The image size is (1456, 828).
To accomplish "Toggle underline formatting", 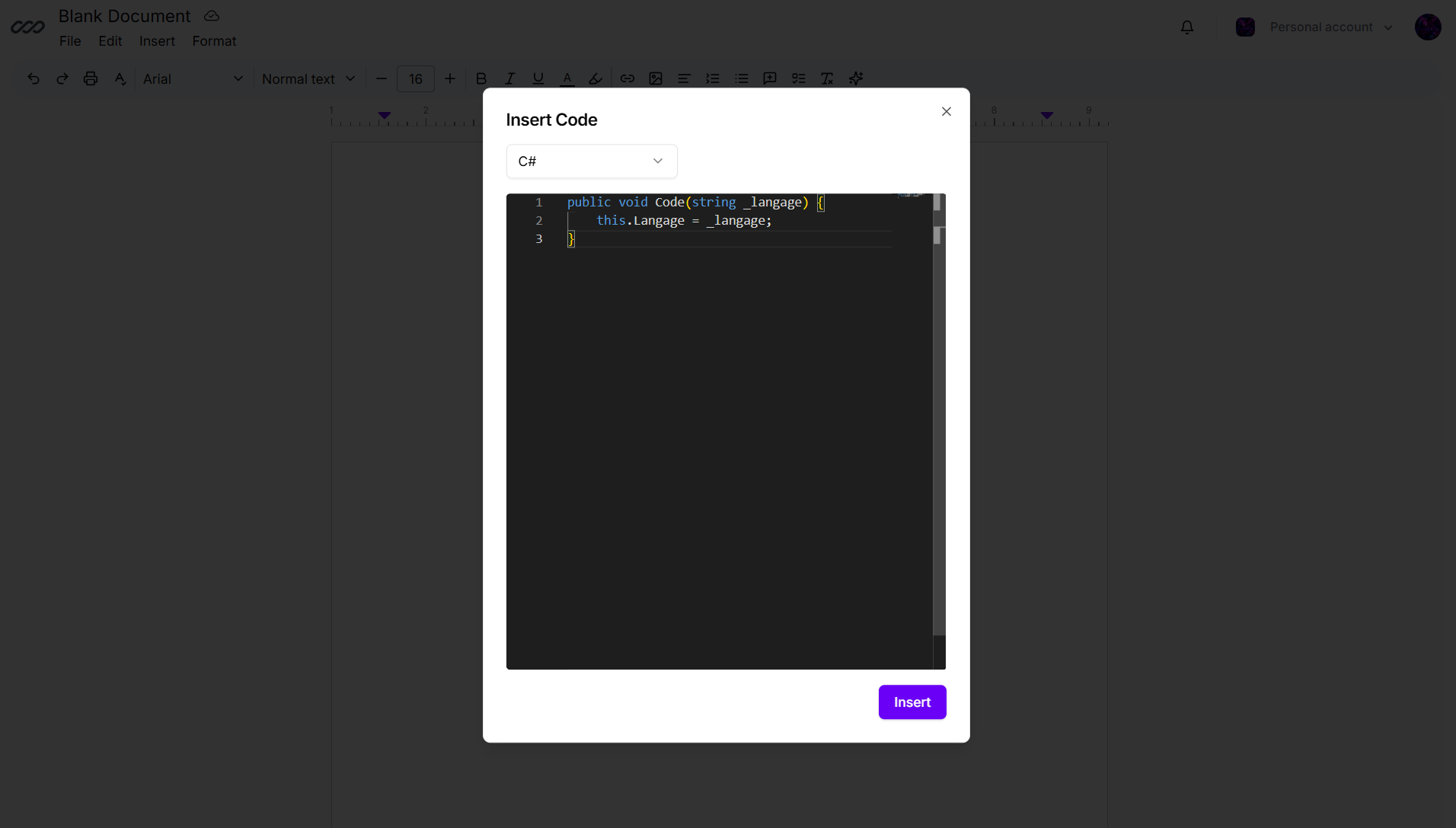I will pyautogui.click(x=538, y=78).
